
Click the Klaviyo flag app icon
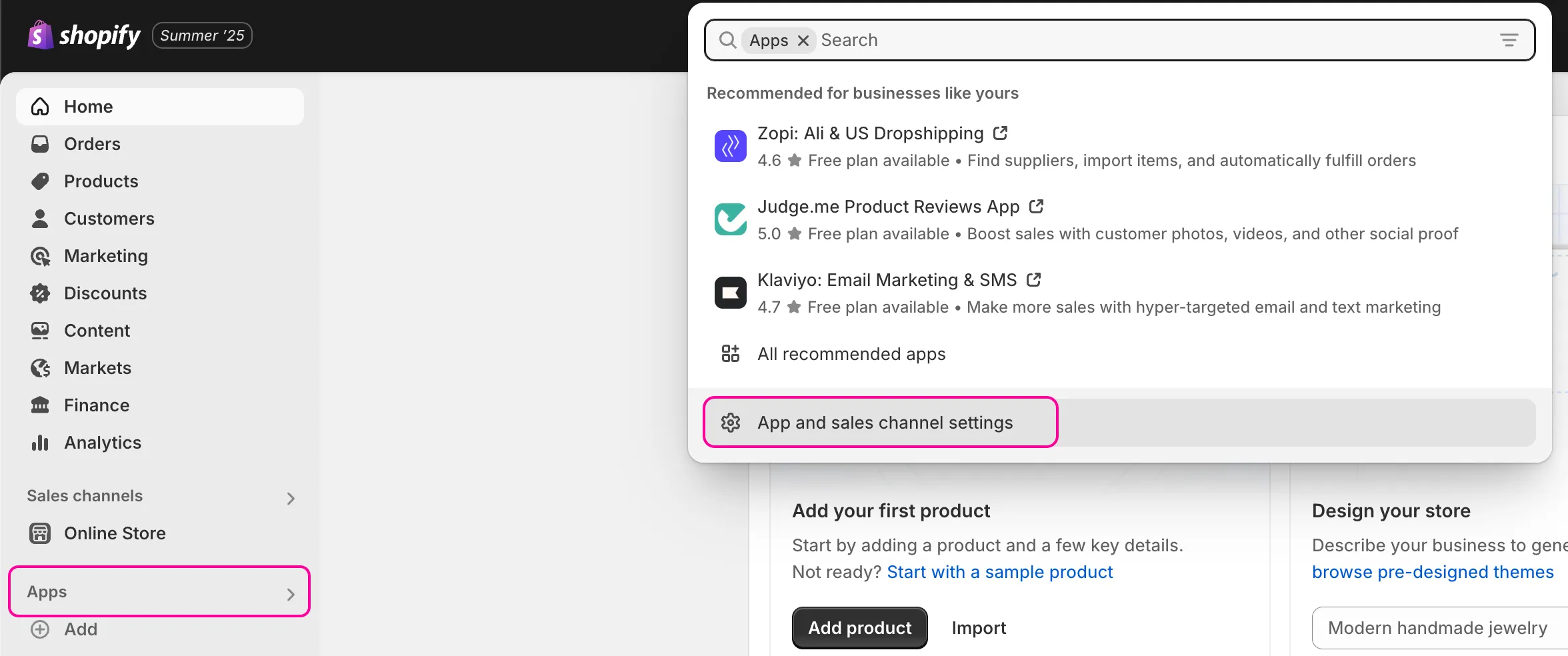pyautogui.click(x=730, y=293)
